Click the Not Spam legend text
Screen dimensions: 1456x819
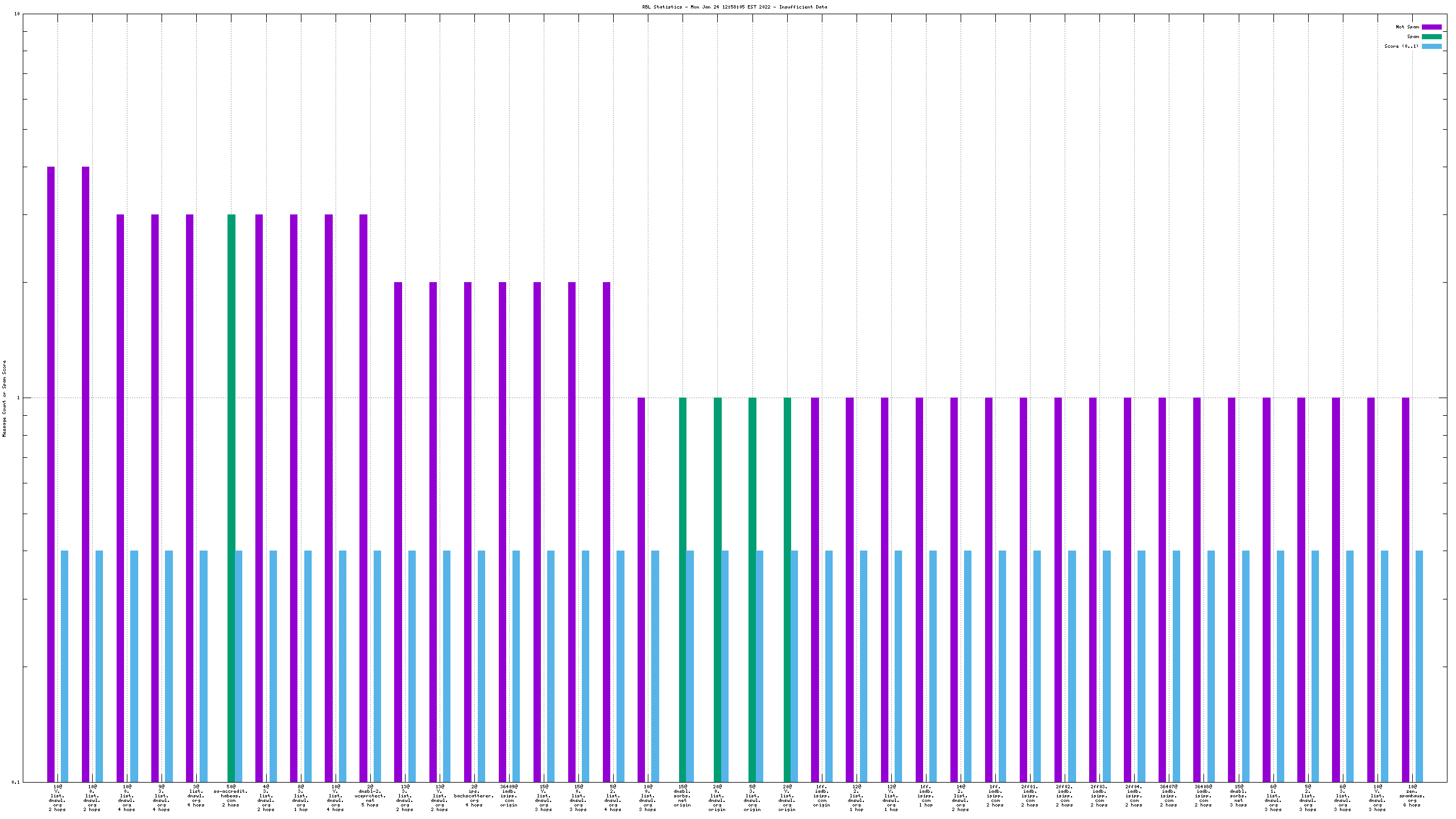(x=1407, y=27)
